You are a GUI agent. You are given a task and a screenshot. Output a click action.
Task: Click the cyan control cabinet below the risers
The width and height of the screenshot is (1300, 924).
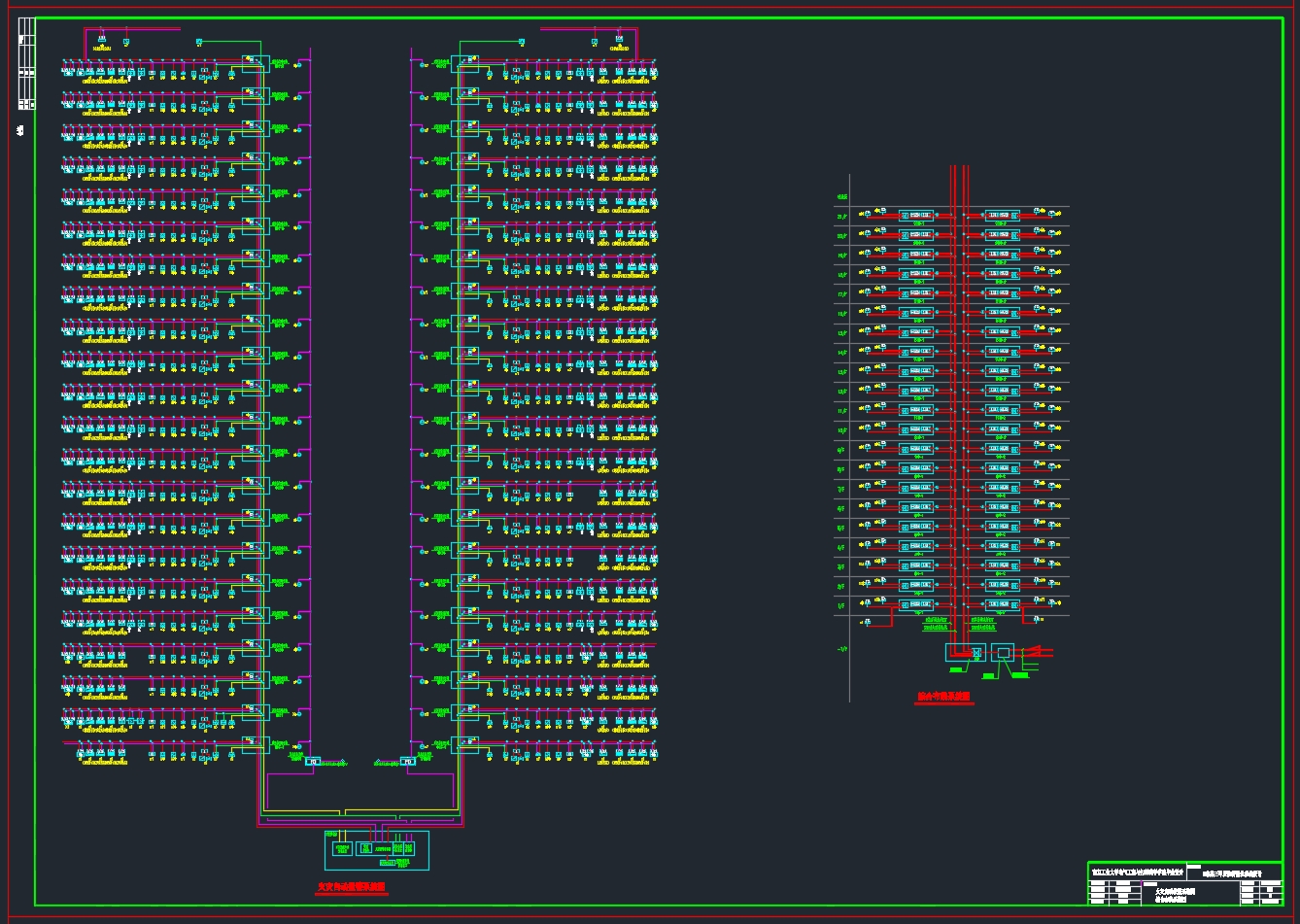(x=376, y=850)
